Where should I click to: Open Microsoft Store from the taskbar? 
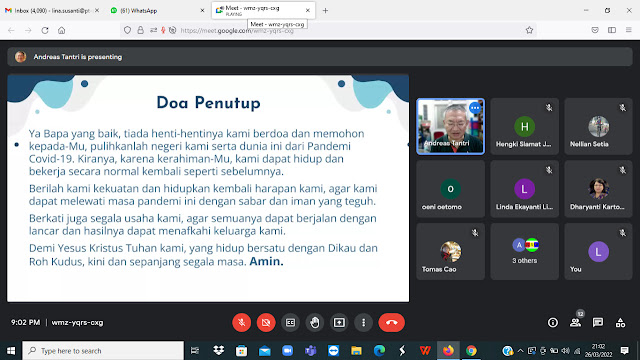241,351
